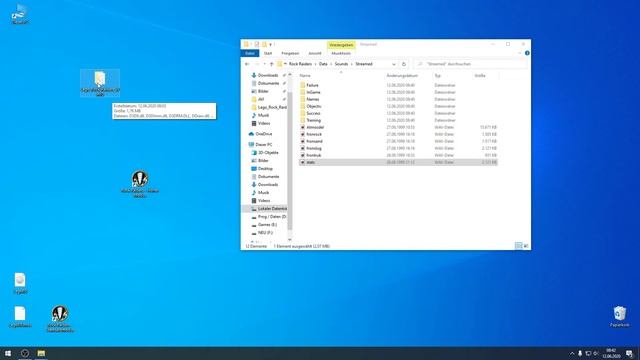Select Dieser PC in navigation pane
The width and height of the screenshot is (640, 360).
(264, 144)
